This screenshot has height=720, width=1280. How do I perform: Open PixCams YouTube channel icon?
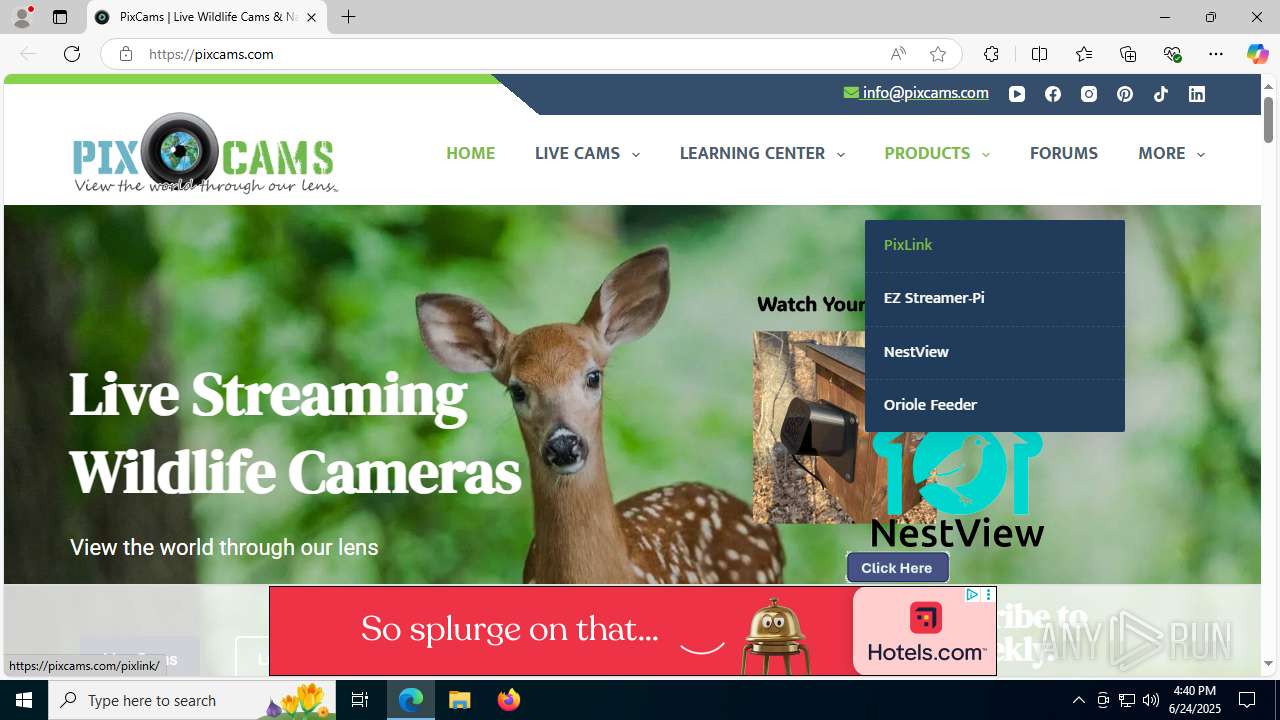[x=1017, y=94]
